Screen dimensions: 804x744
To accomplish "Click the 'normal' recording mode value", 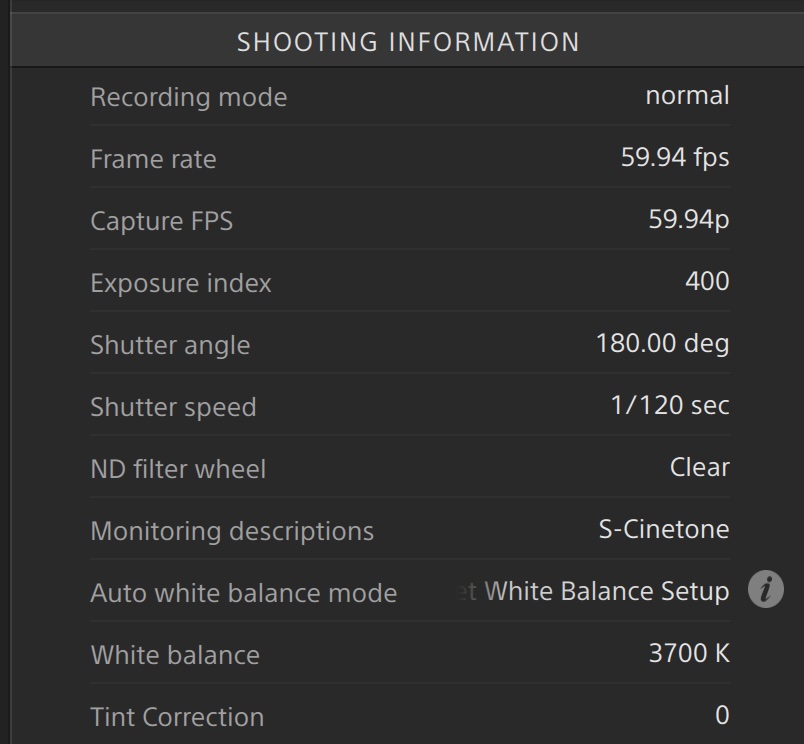I will pos(687,96).
